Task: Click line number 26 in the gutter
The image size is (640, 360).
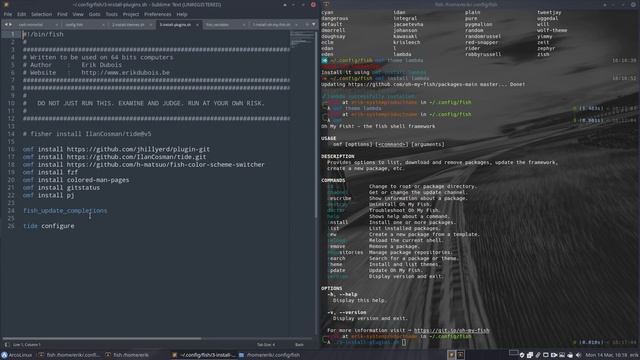Action: [x=11, y=226]
